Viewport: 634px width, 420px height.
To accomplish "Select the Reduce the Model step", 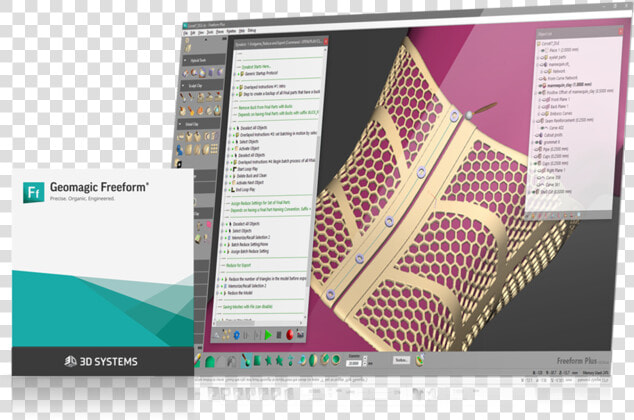I will 240,293.
